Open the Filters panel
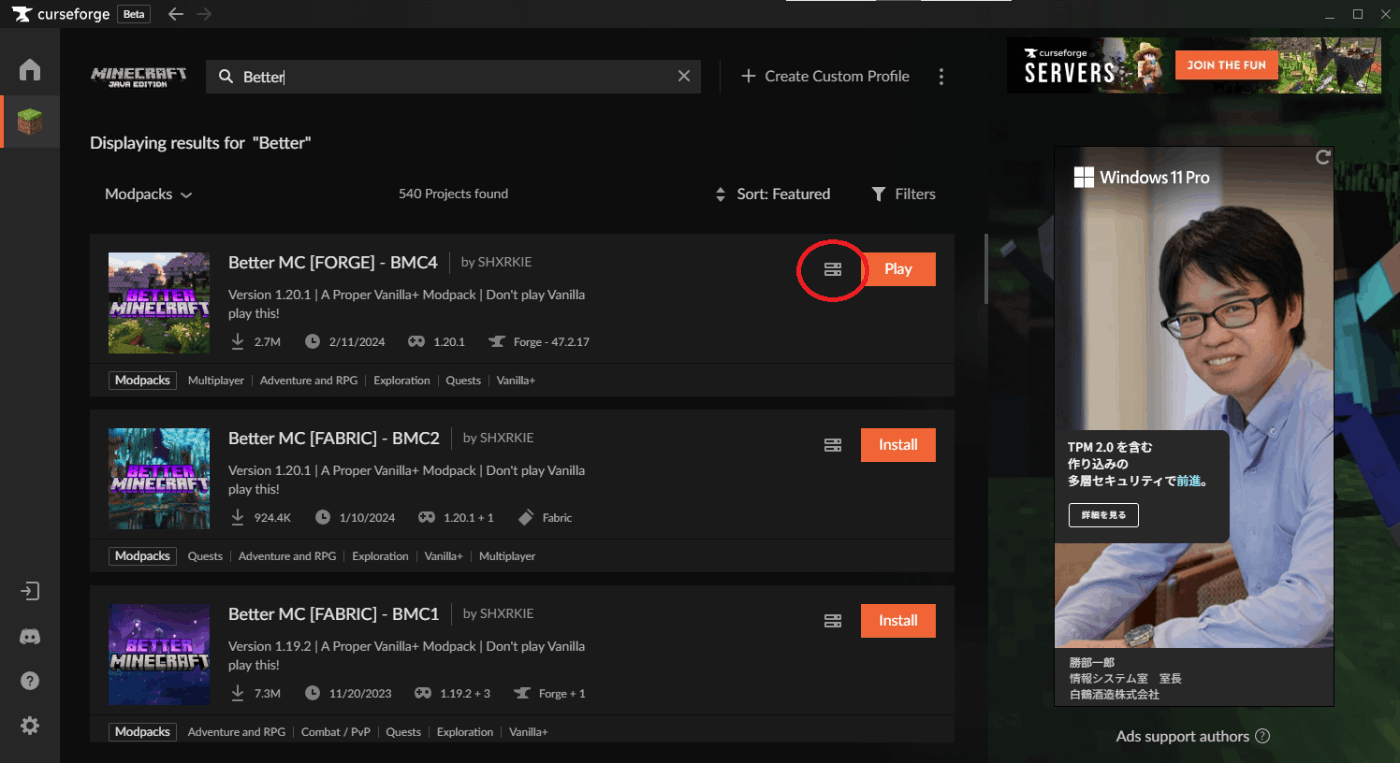This screenshot has height=763, width=1400. click(x=903, y=194)
